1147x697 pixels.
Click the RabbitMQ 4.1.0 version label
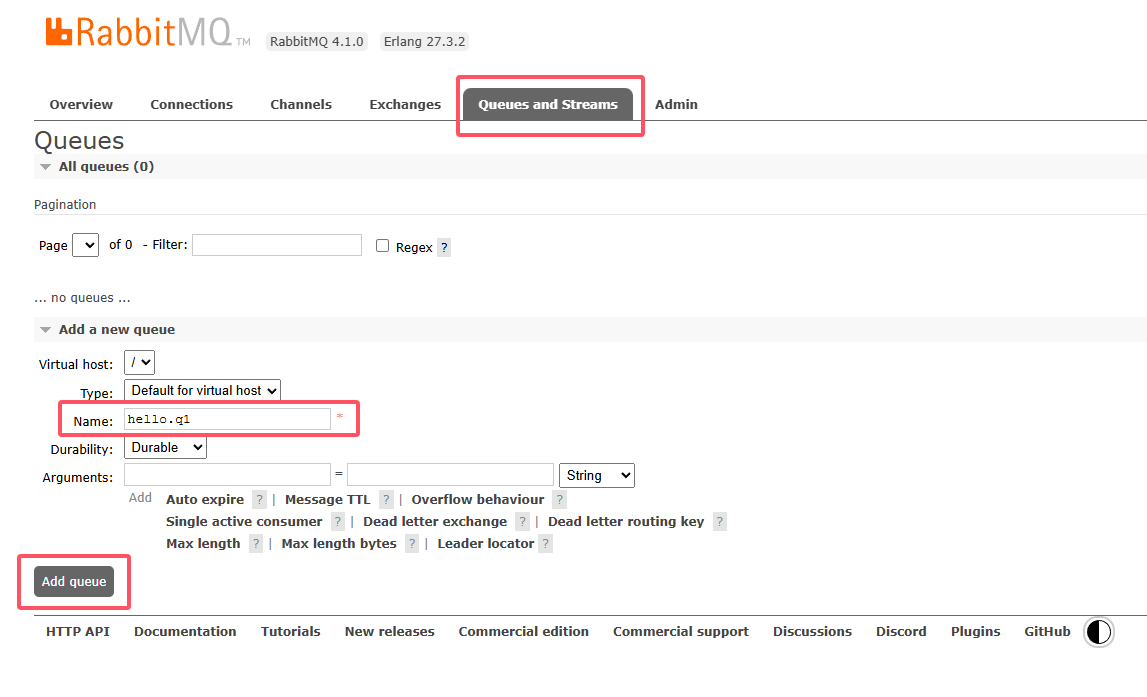(317, 42)
